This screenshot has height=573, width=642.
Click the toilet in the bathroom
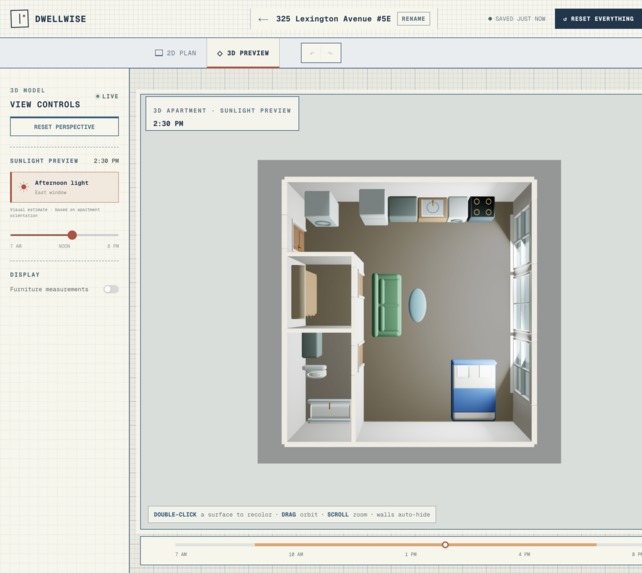coord(315,371)
